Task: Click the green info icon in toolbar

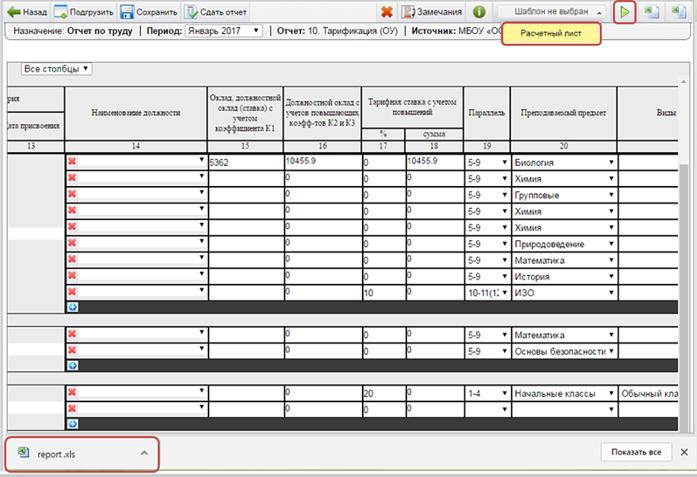Action: 479,12
